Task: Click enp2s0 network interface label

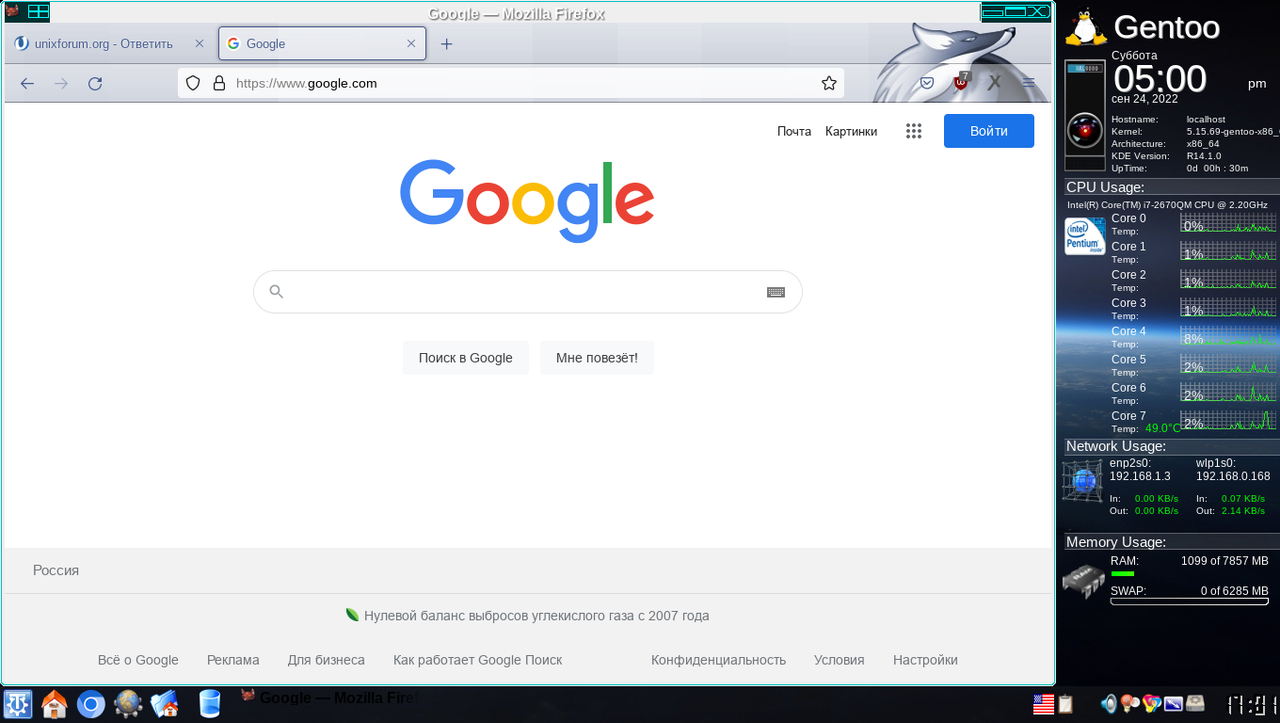Action: coord(1131,463)
